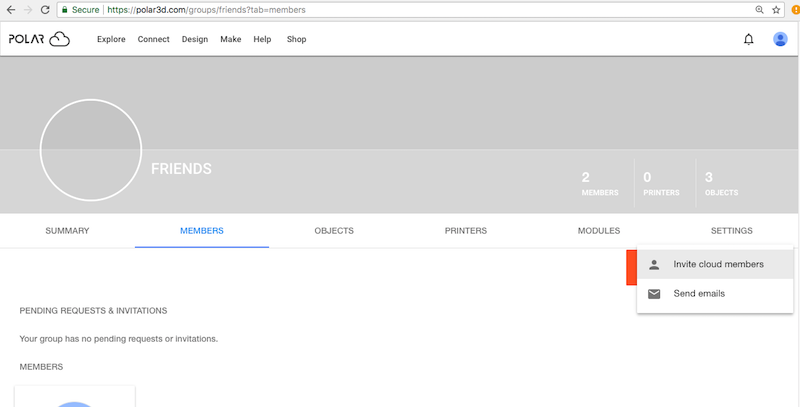This screenshot has width=800, height=407.
Task: Open the Settings tab
Action: point(732,231)
